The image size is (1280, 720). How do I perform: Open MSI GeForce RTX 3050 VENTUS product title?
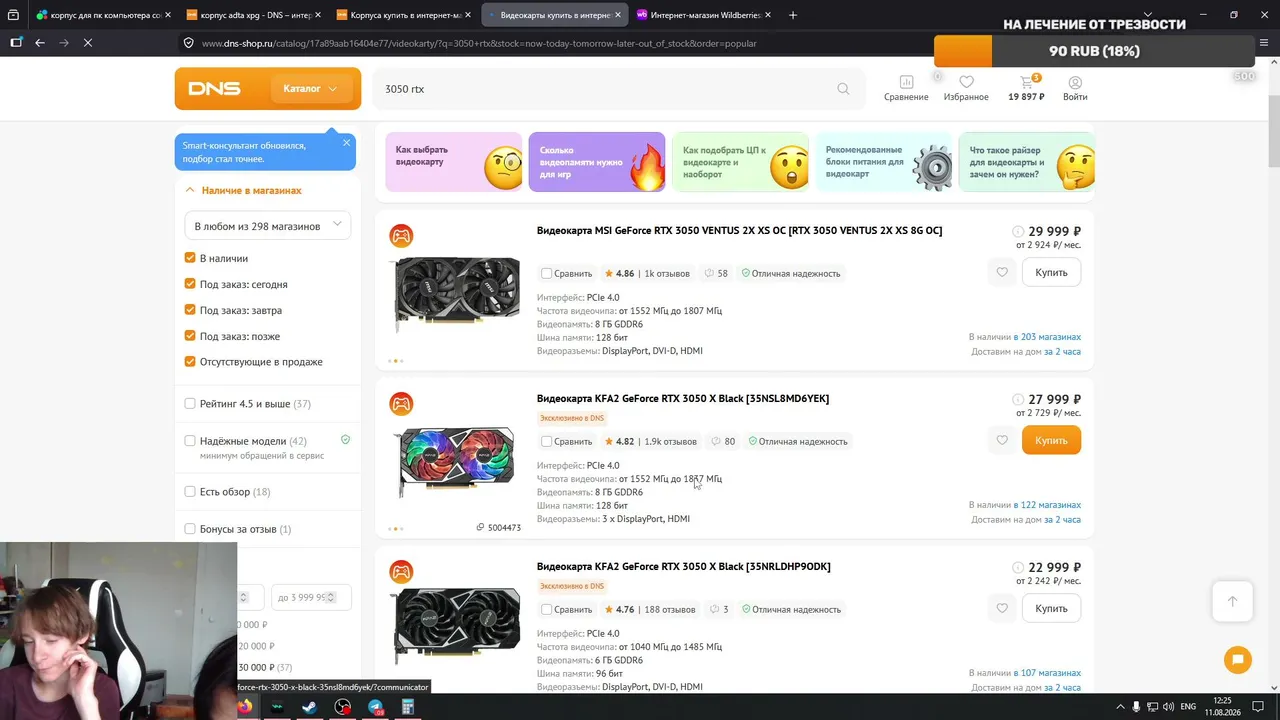[739, 231]
